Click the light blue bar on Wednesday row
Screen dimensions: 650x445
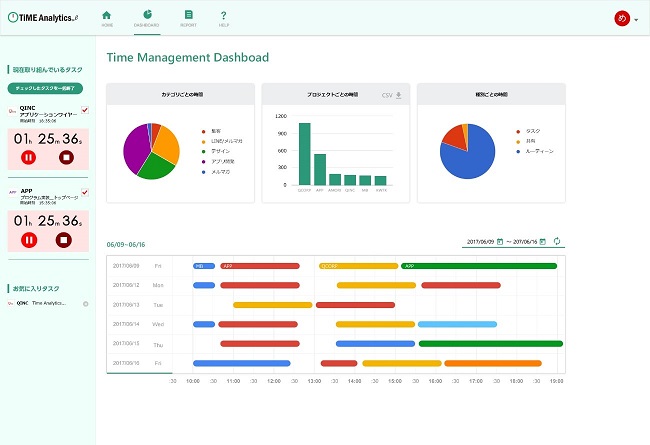457,324
